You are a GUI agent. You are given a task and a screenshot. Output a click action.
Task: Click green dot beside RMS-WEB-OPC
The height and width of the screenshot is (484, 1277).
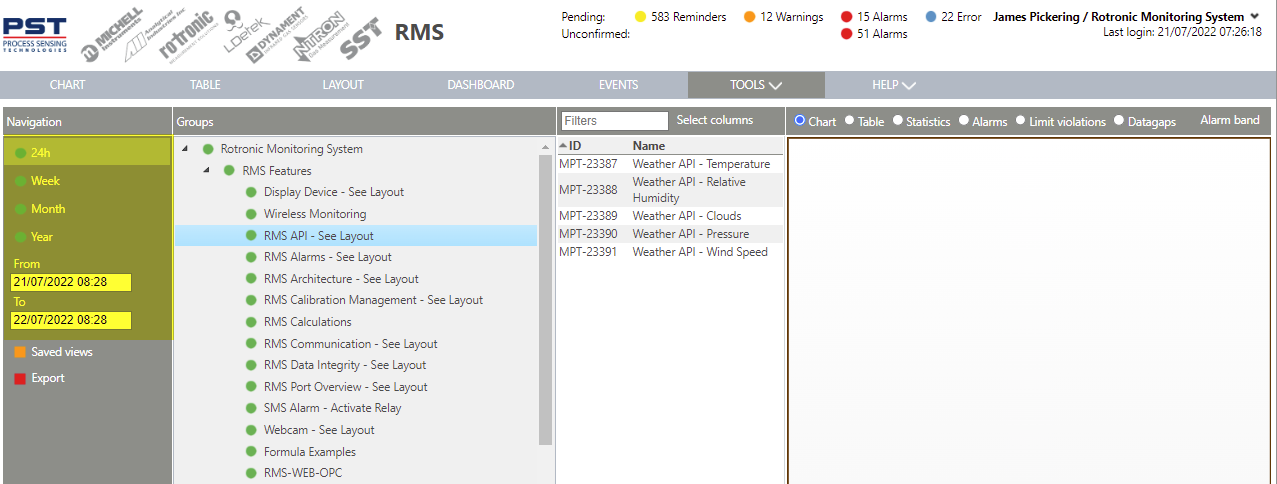pos(251,473)
